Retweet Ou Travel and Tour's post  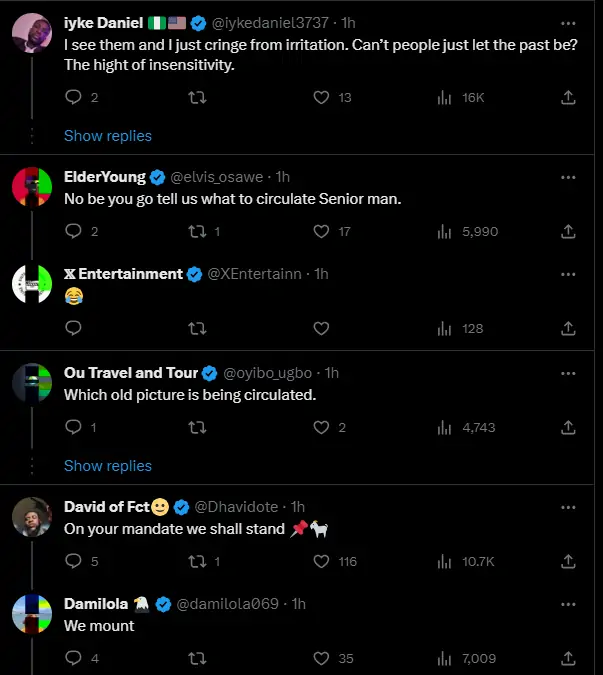point(198,427)
